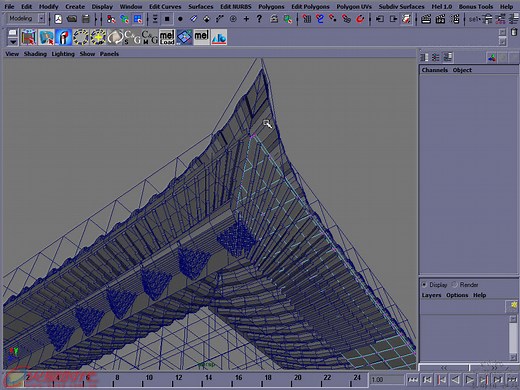Open the viewport Panels menu
520x390 pixels.
pos(109,54)
